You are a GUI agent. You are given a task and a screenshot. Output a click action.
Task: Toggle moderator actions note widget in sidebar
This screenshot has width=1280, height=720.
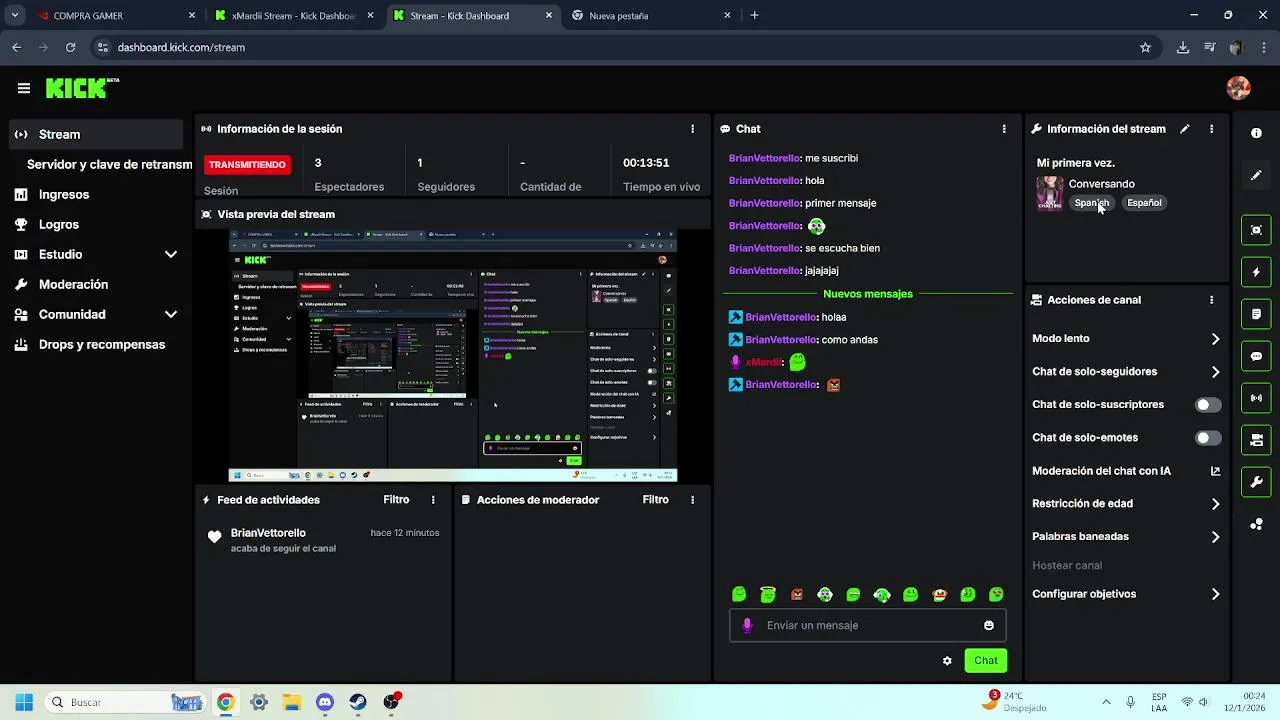coord(1256,314)
